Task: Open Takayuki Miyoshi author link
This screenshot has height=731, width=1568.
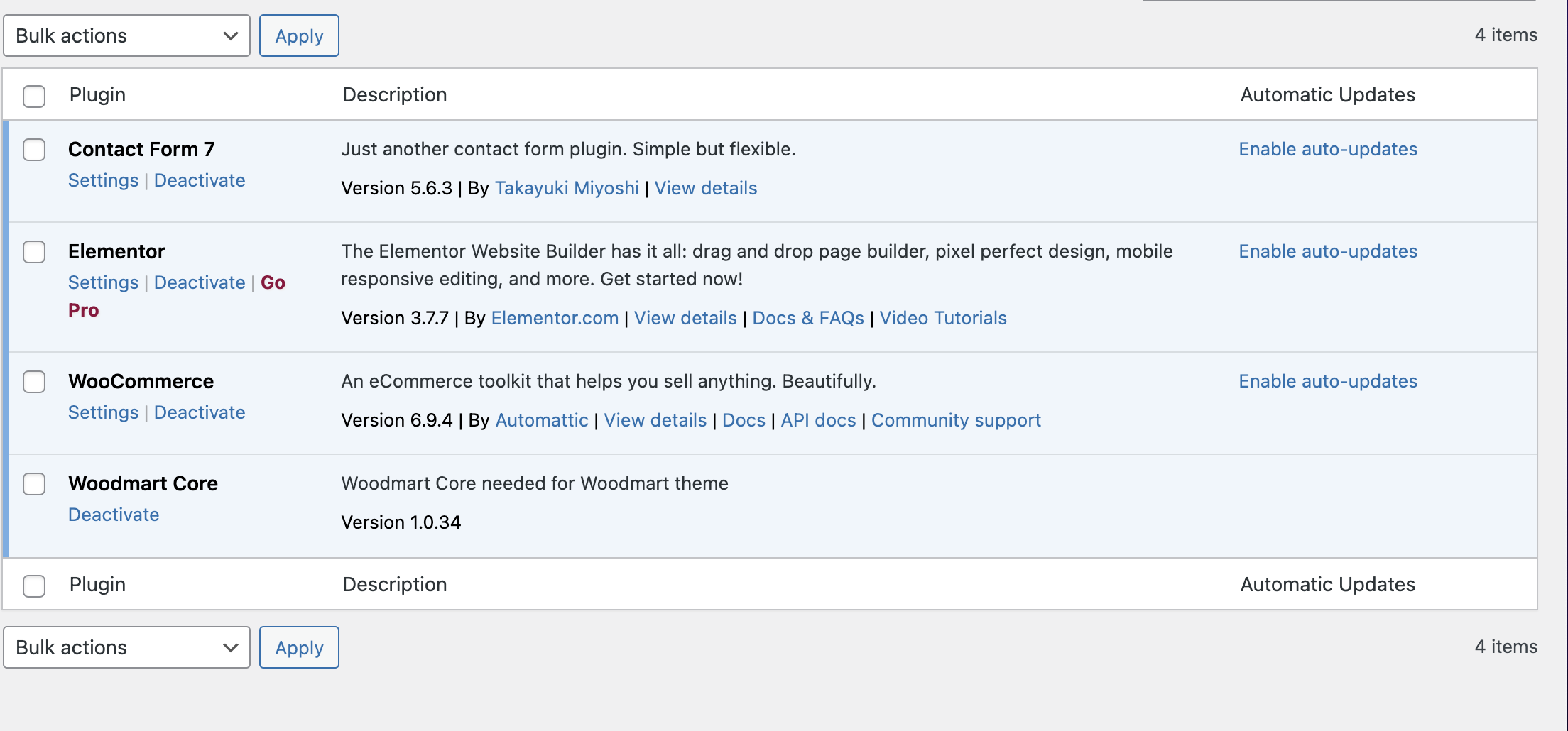Action: pos(567,188)
